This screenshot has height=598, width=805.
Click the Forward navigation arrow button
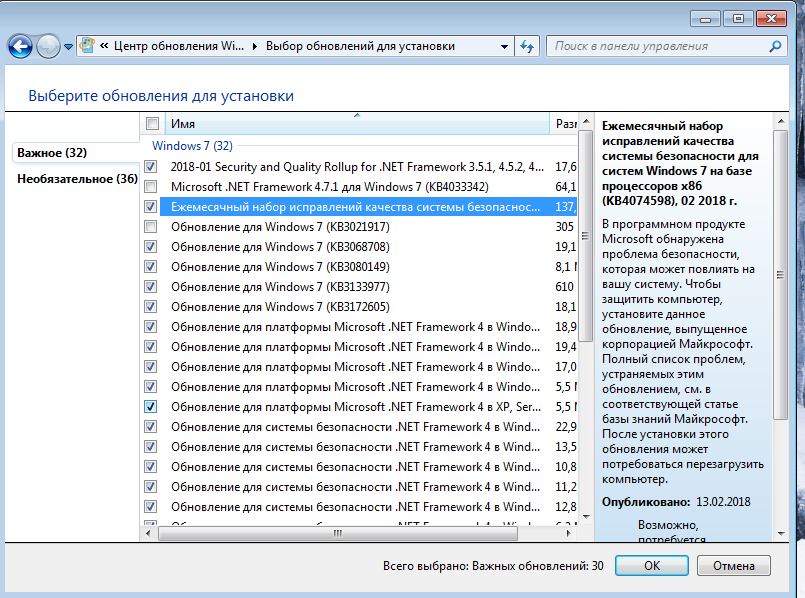click(x=47, y=46)
